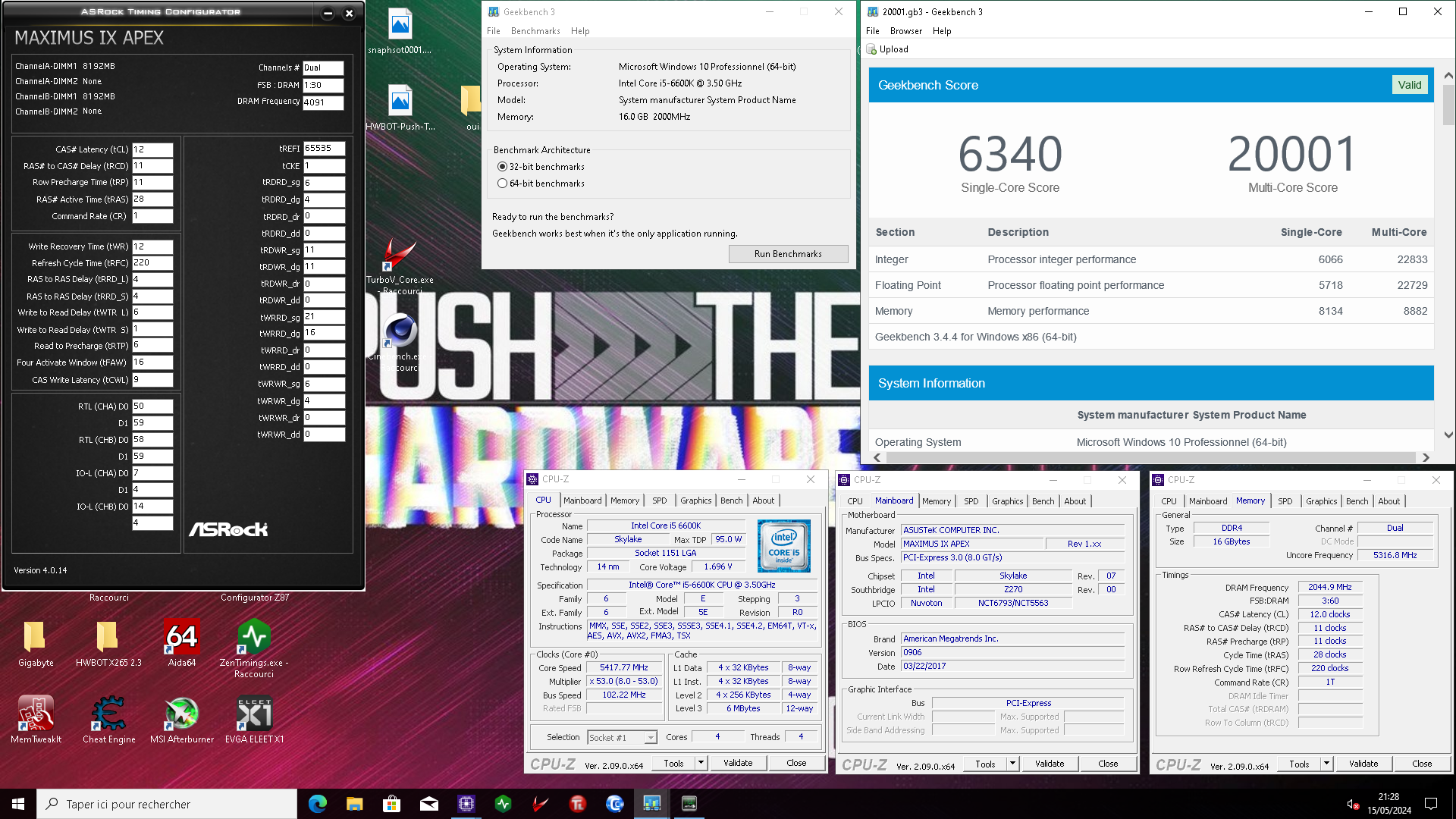Switch to the Bench tab in middle CPU-Z window
This screenshot has width=1456, height=819.
tap(1043, 501)
